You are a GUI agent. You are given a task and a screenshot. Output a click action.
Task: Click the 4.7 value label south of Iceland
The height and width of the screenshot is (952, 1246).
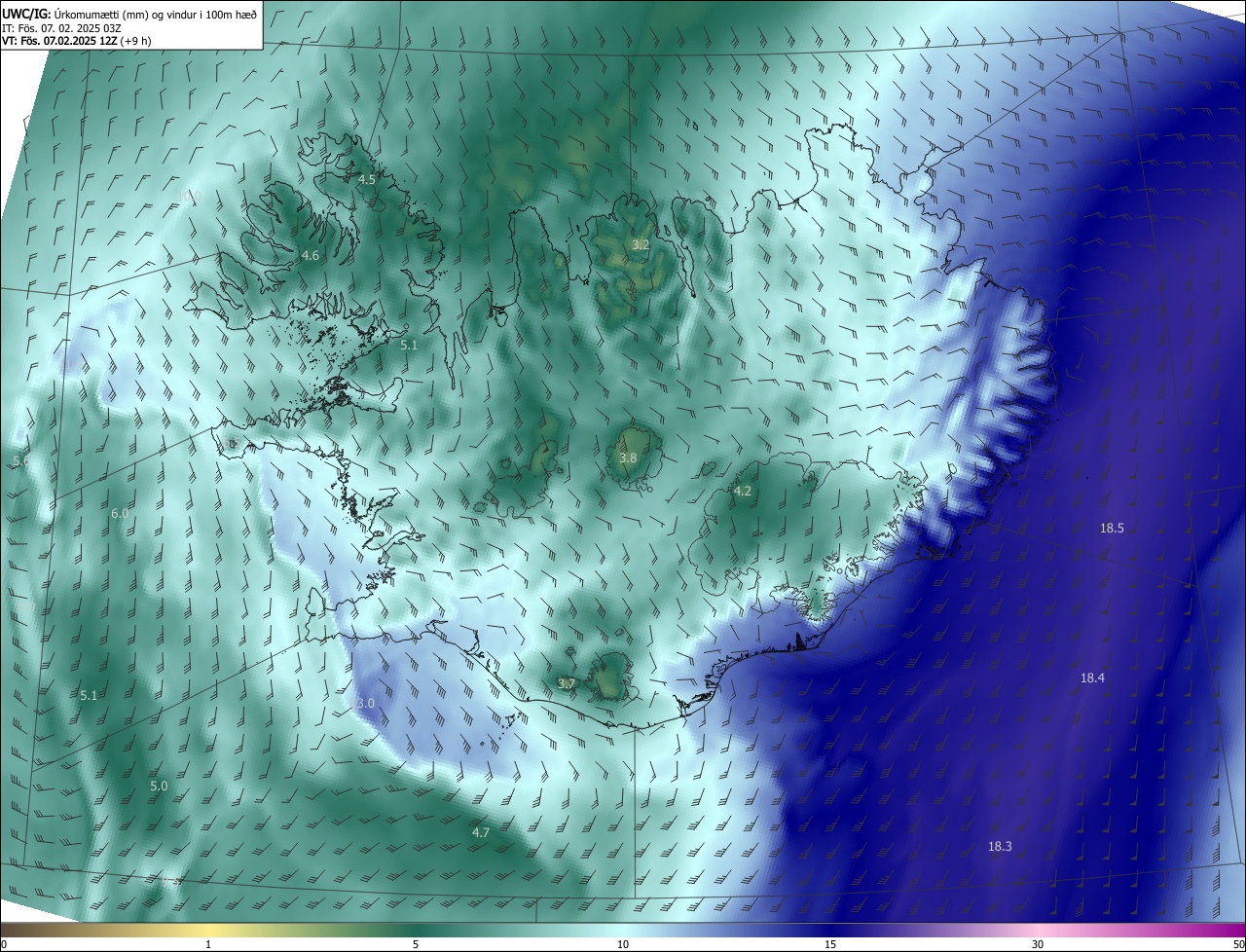(x=481, y=832)
